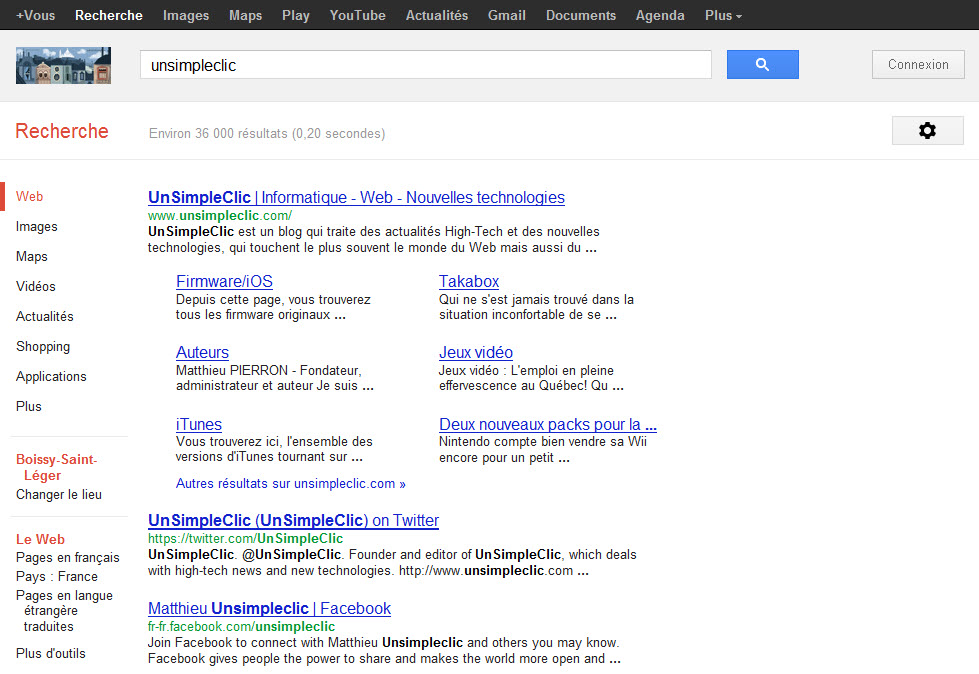
Task: Select Recherche in the top bar
Action: click(109, 16)
